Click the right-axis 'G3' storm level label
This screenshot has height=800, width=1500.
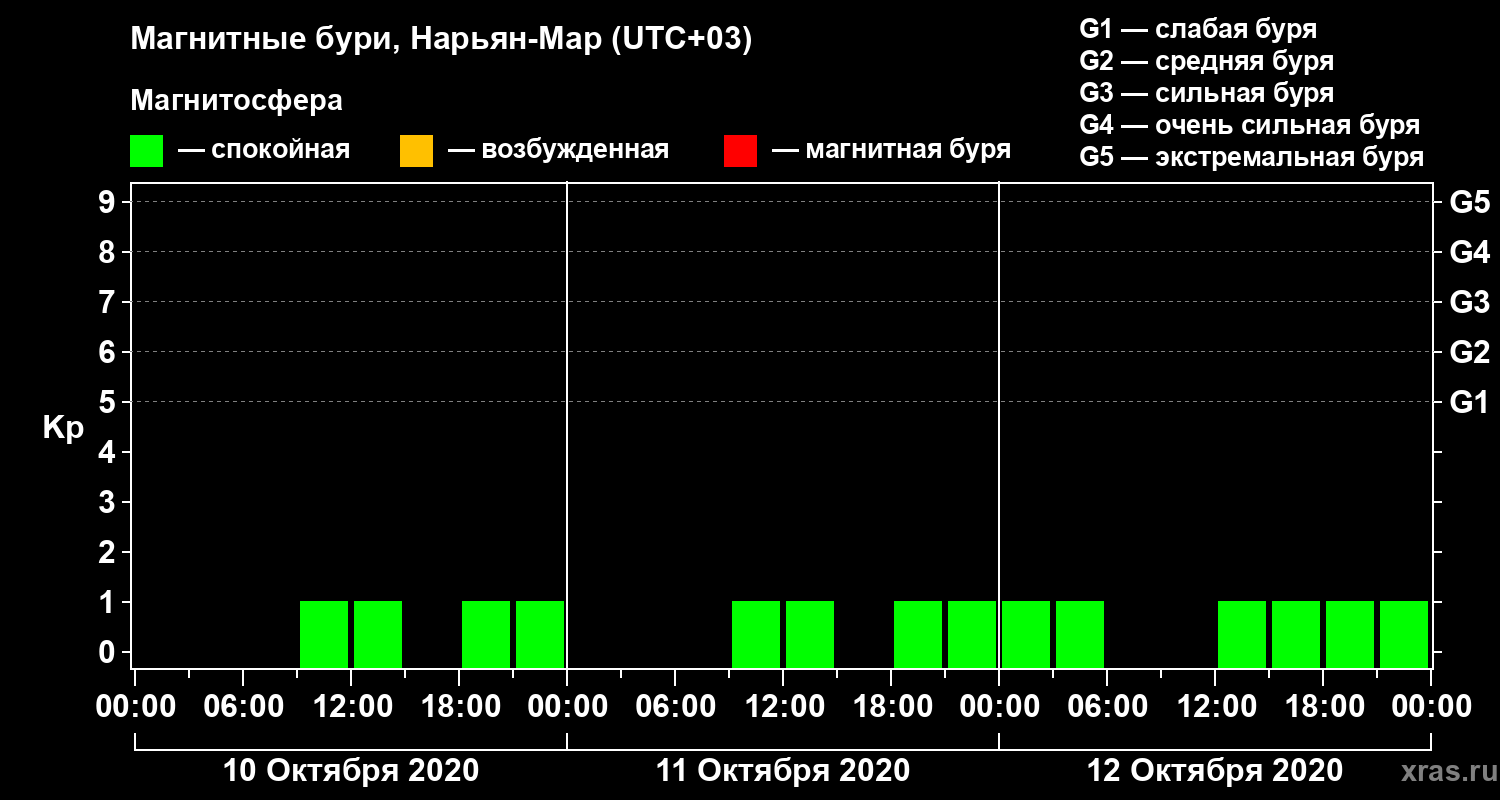[x=1469, y=302]
